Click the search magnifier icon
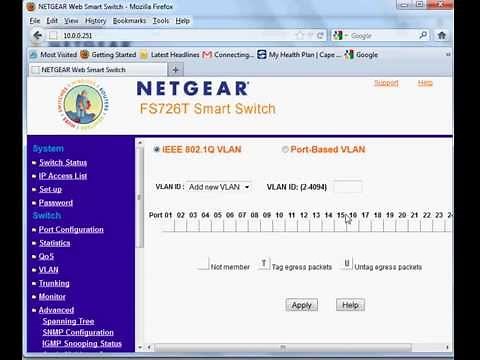This screenshot has width=480, height=360. tap(423, 35)
